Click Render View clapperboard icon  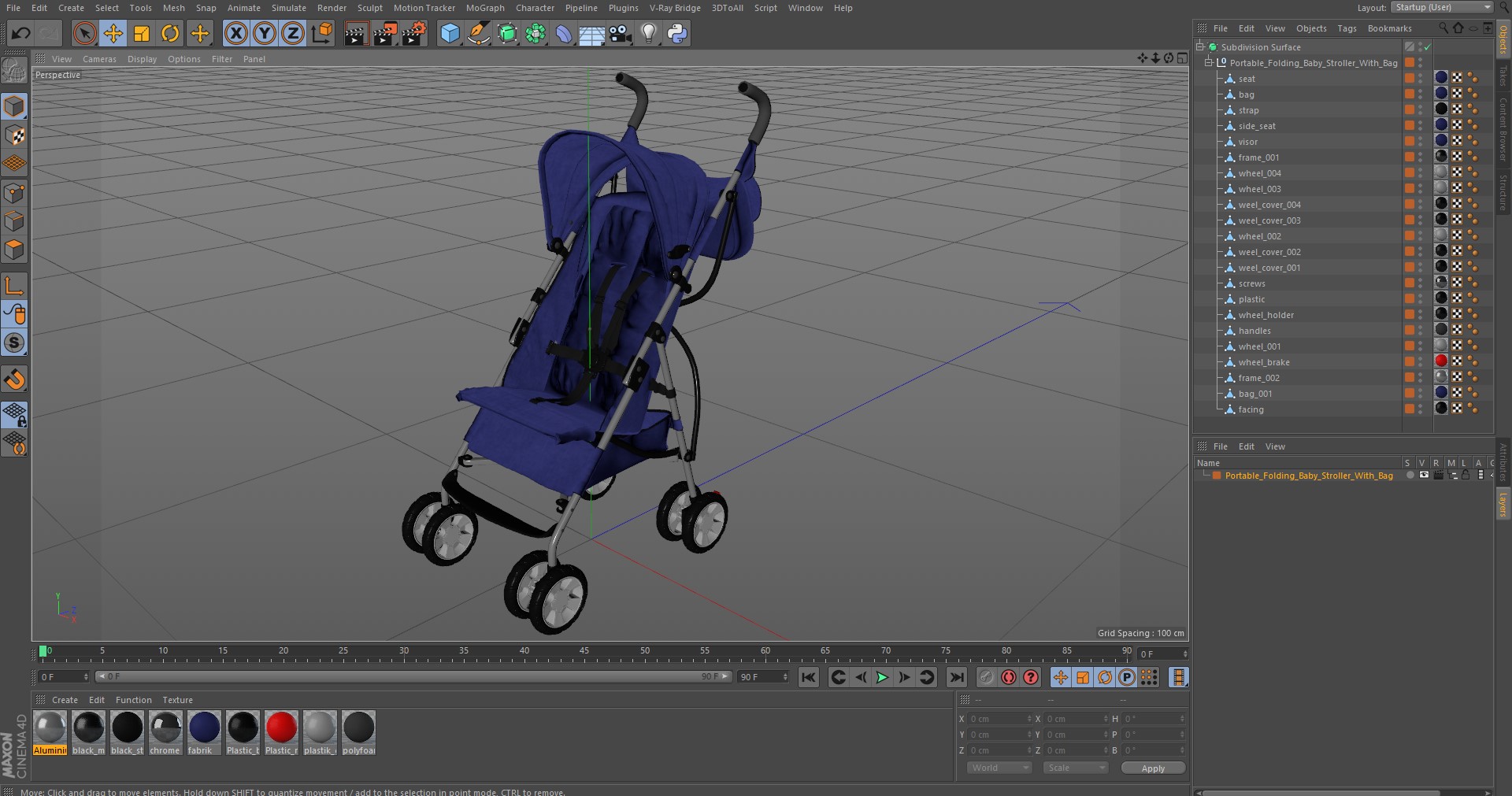pos(356,33)
